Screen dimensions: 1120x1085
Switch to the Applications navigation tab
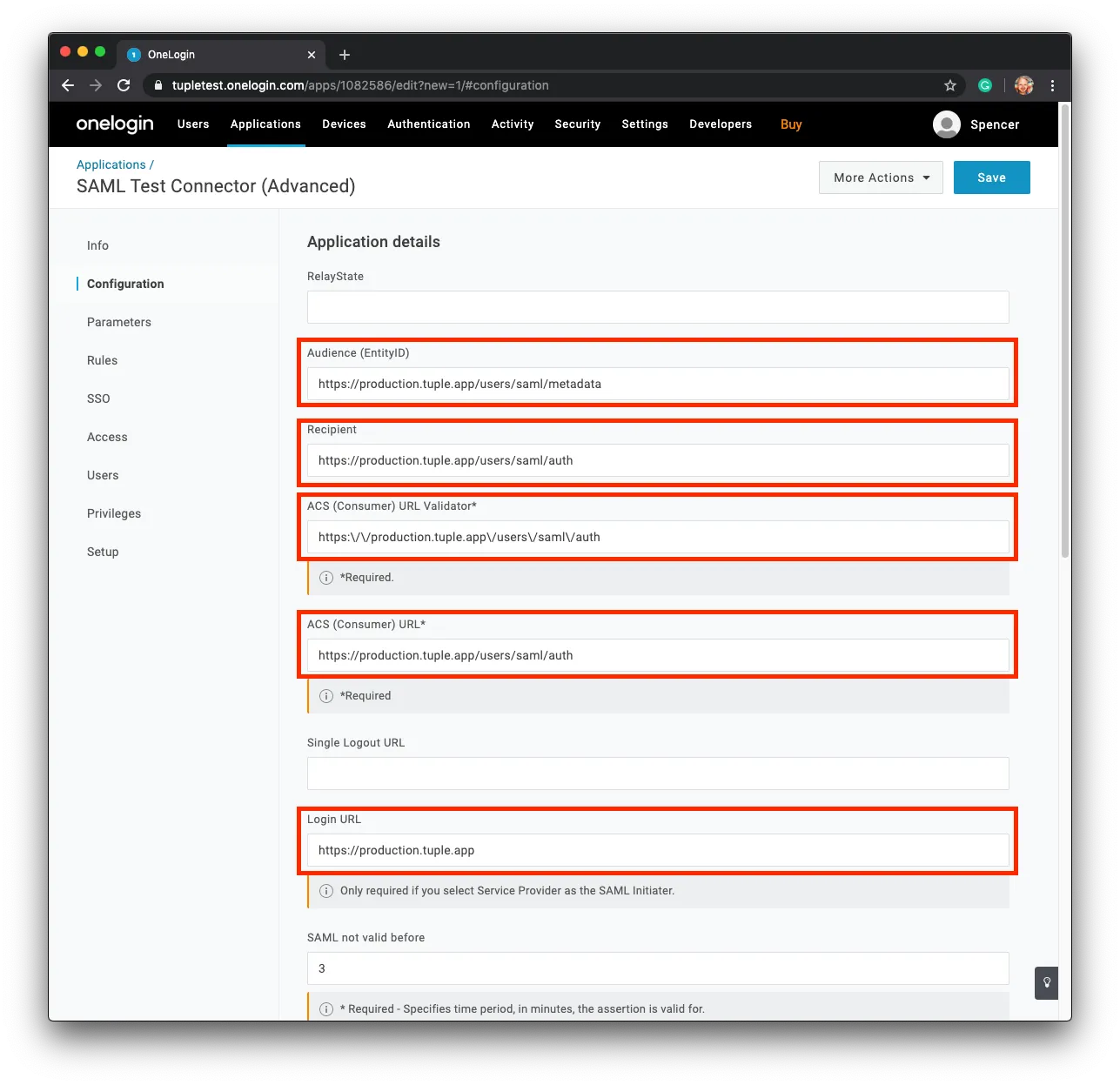point(265,124)
